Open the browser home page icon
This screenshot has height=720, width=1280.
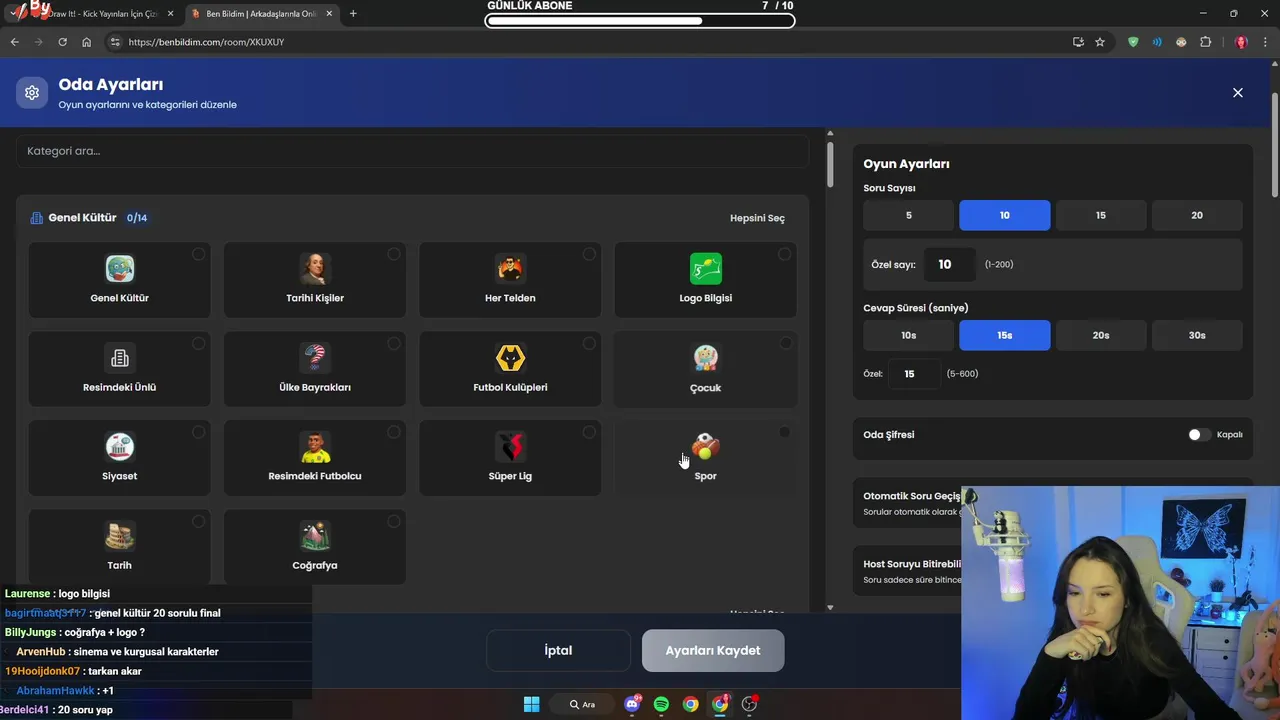[86, 42]
